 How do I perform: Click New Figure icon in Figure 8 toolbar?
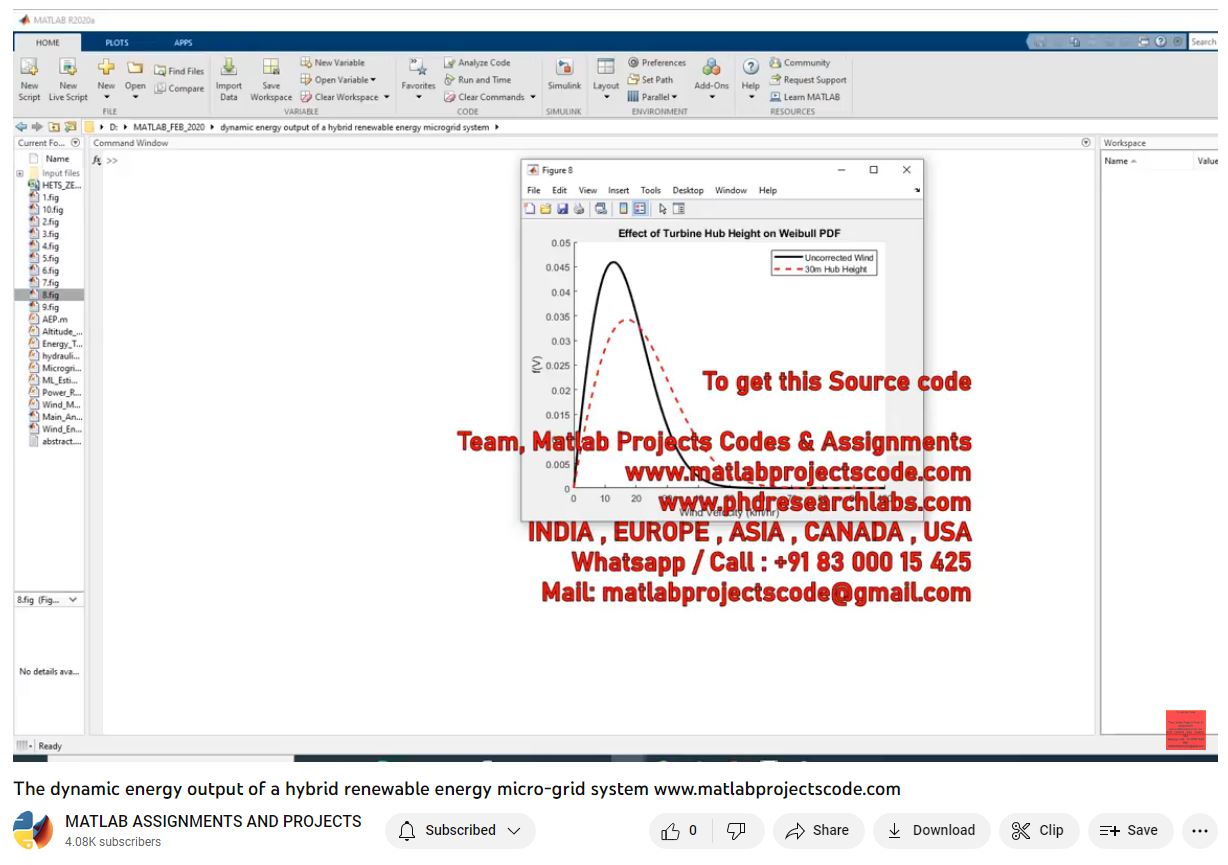pos(530,209)
